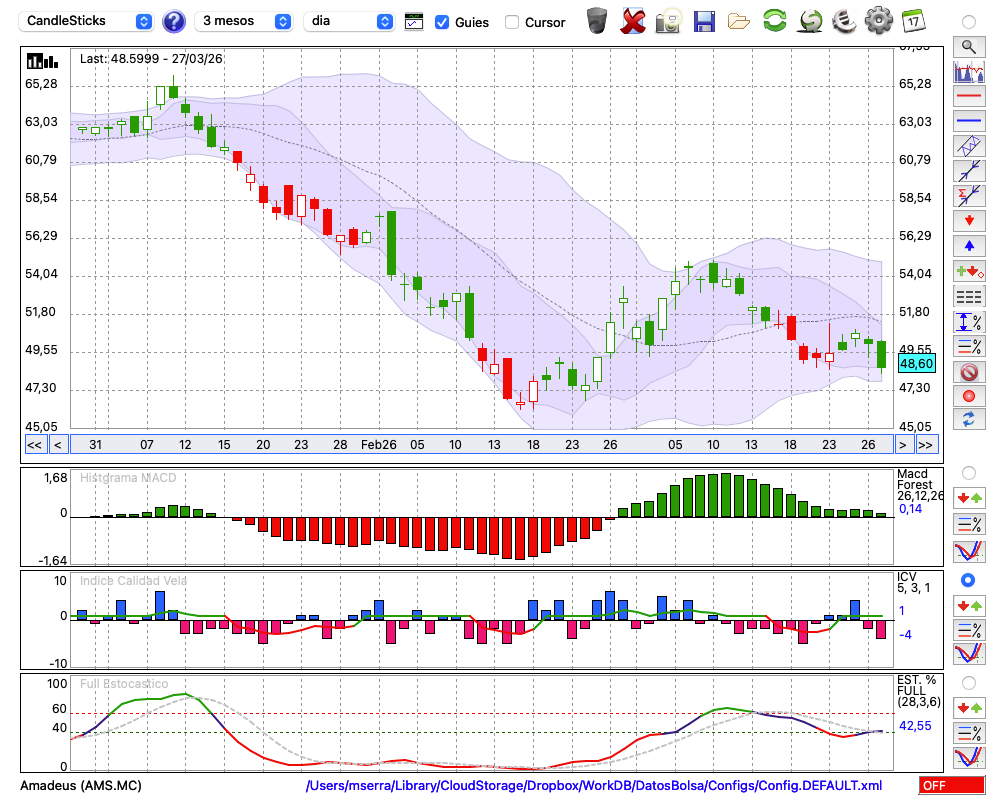Click the small chart window icon beside 'dia'

(414, 22)
